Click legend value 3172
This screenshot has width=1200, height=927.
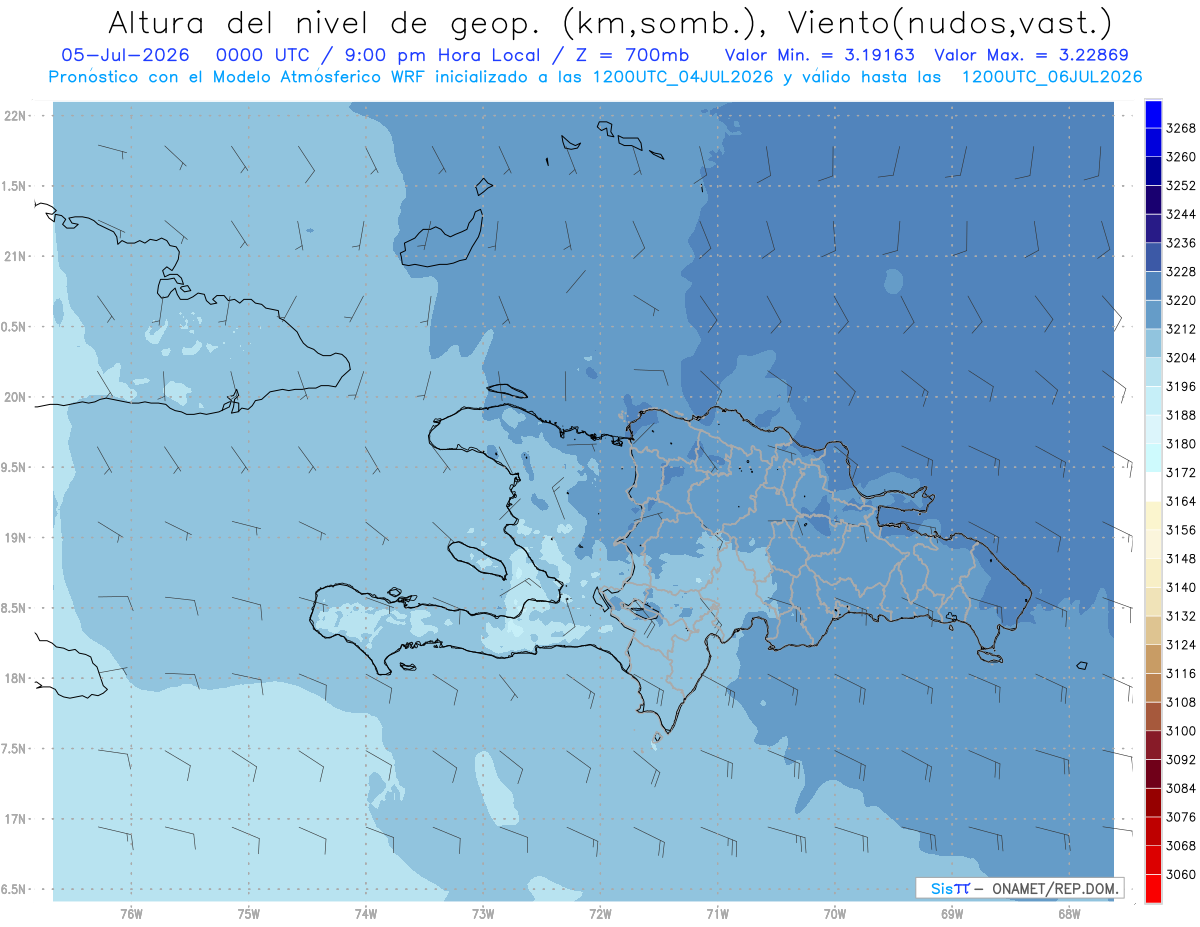coord(1181,472)
